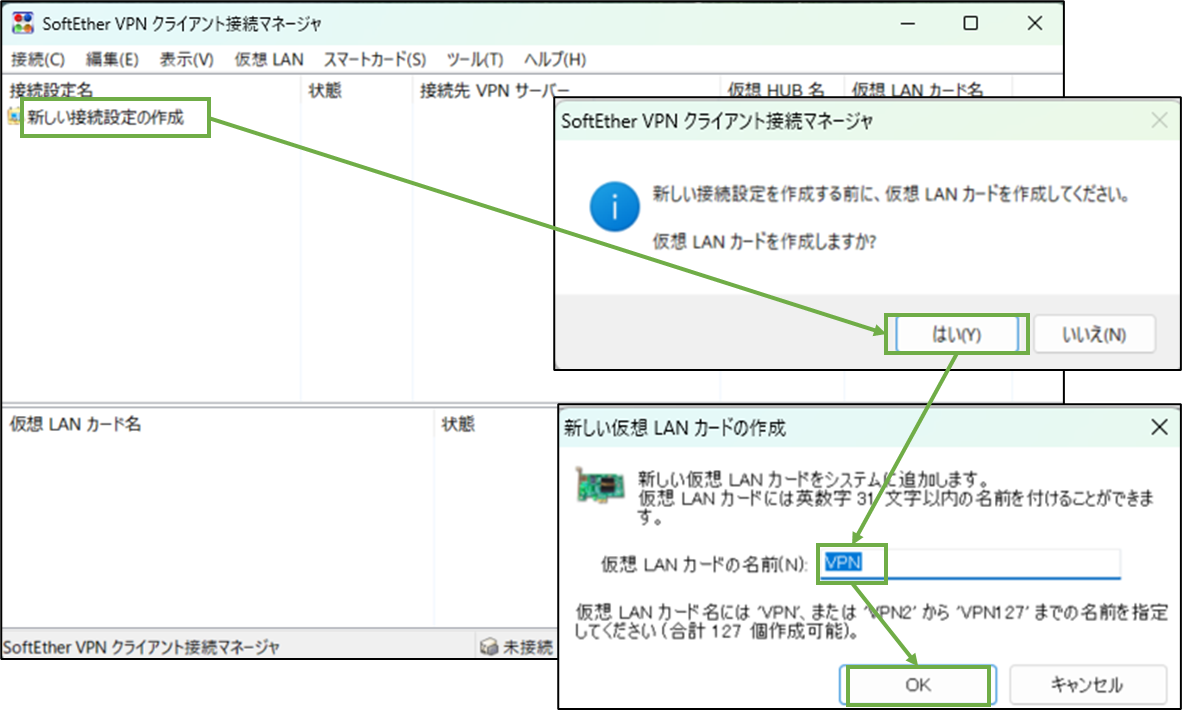Close the confirmation dialog with its X
Screen dimensions: 1182x710
[1159, 121]
